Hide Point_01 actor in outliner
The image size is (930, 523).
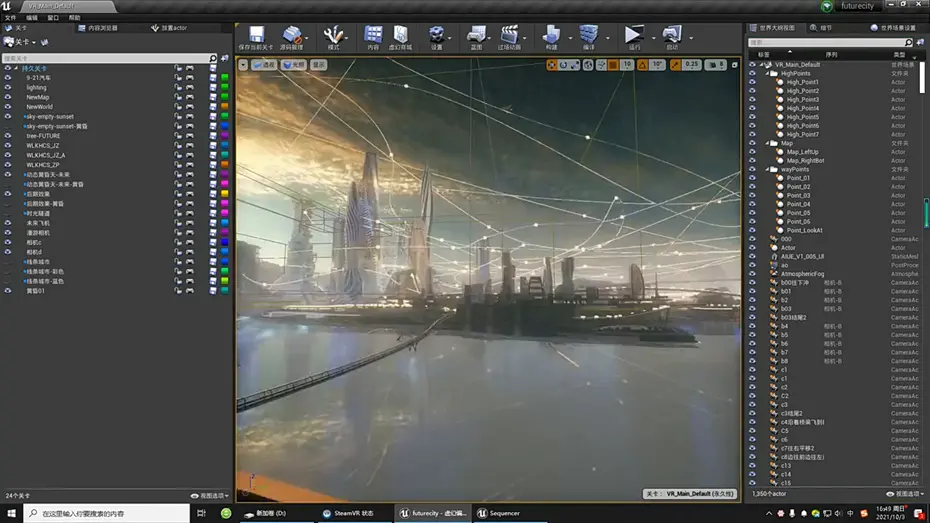pyautogui.click(x=752, y=178)
